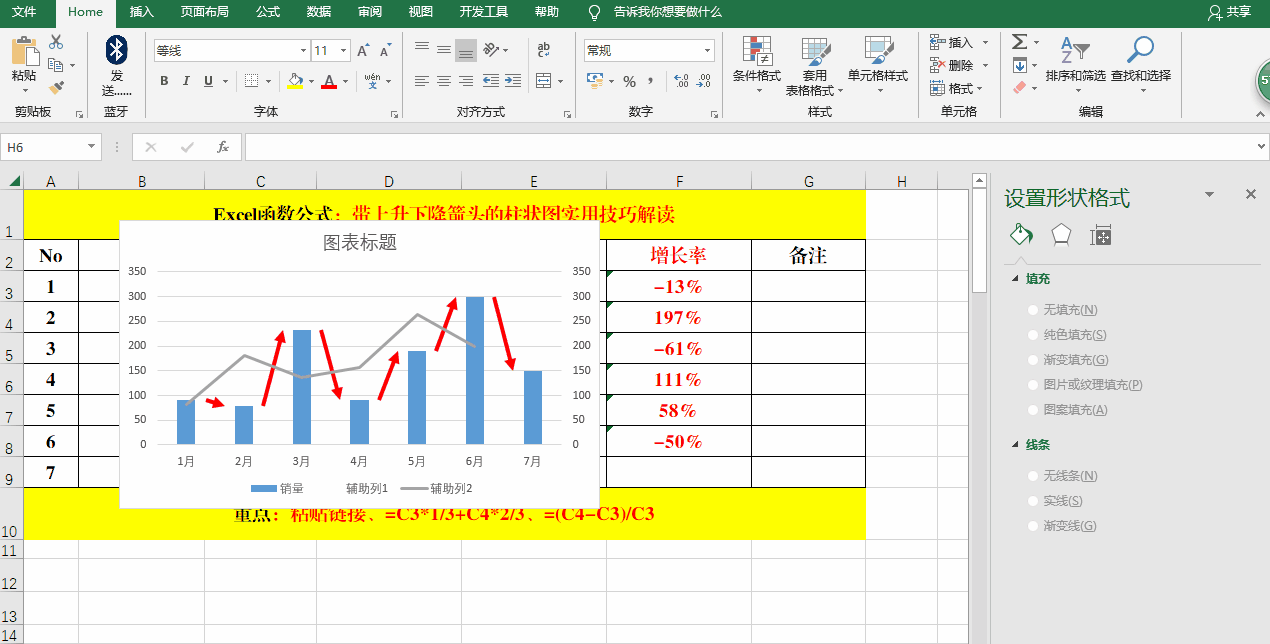Open the Name Box H6 dropdown arrow
This screenshot has height=644, width=1270.
[x=92, y=147]
